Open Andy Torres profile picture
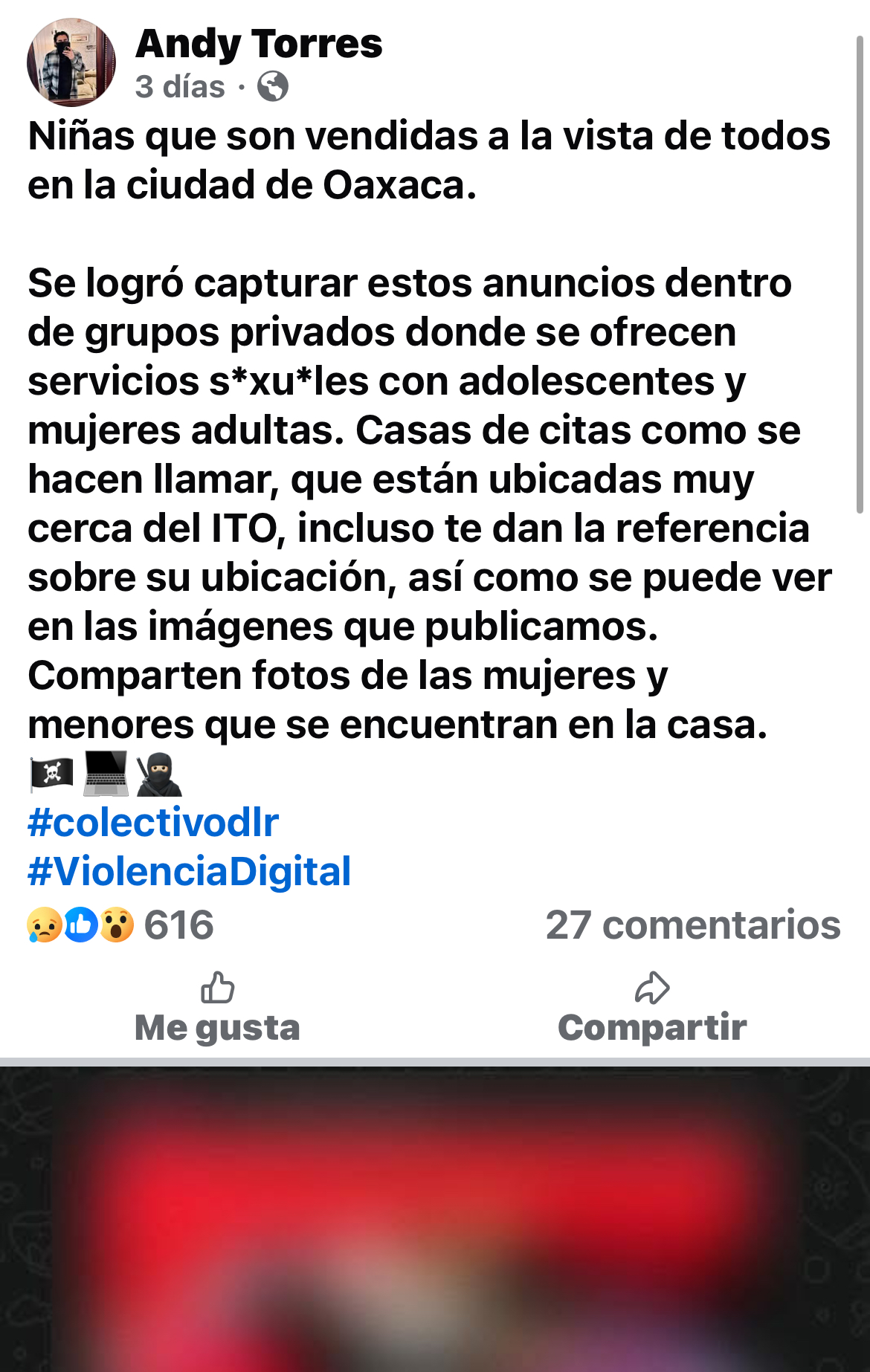The height and width of the screenshot is (1372, 870). pos(71,63)
